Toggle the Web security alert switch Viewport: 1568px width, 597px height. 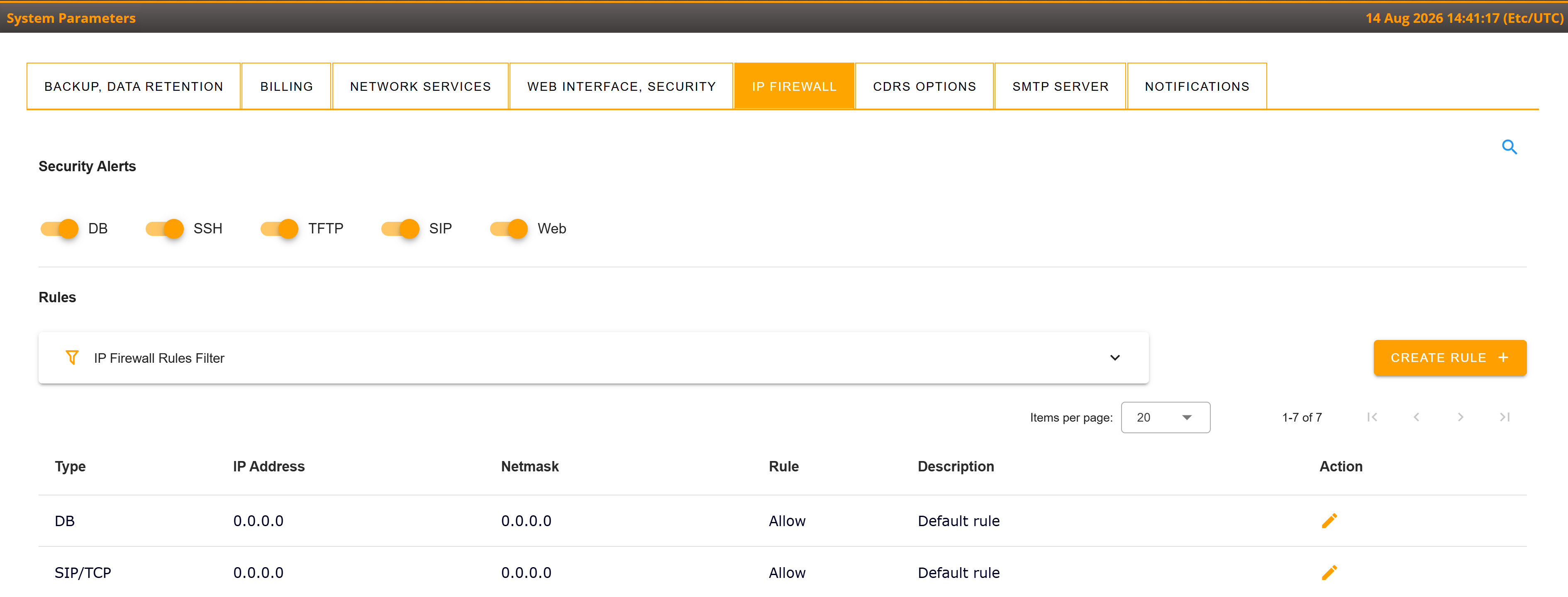pyautogui.click(x=509, y=228)
